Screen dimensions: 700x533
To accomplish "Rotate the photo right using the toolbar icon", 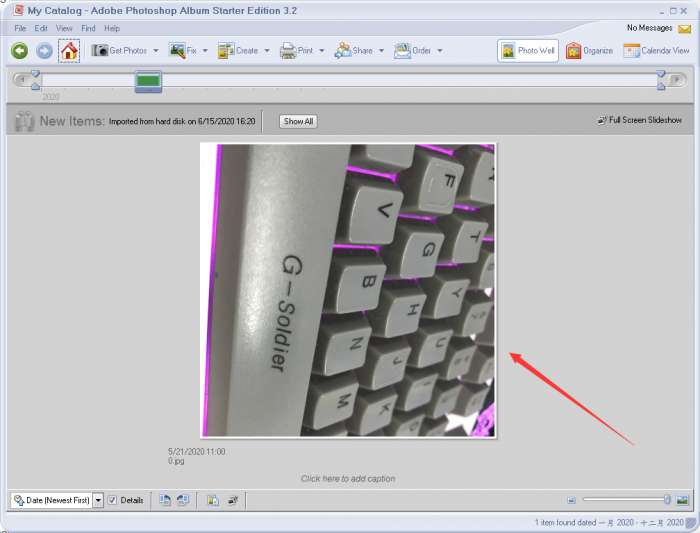I will point(183,500).
